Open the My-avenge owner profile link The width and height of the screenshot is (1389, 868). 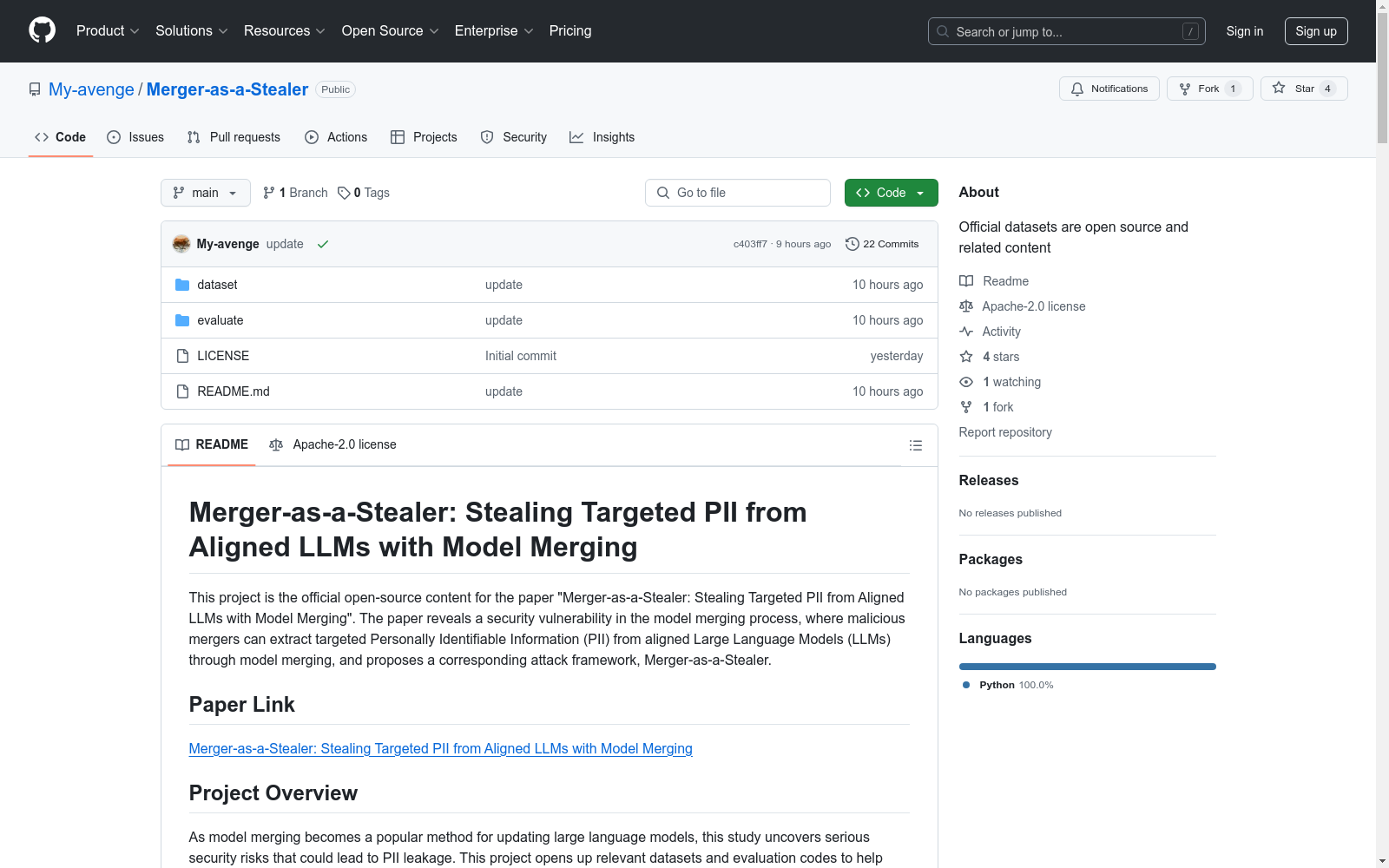pyautogui.click(x=91, y=89)
